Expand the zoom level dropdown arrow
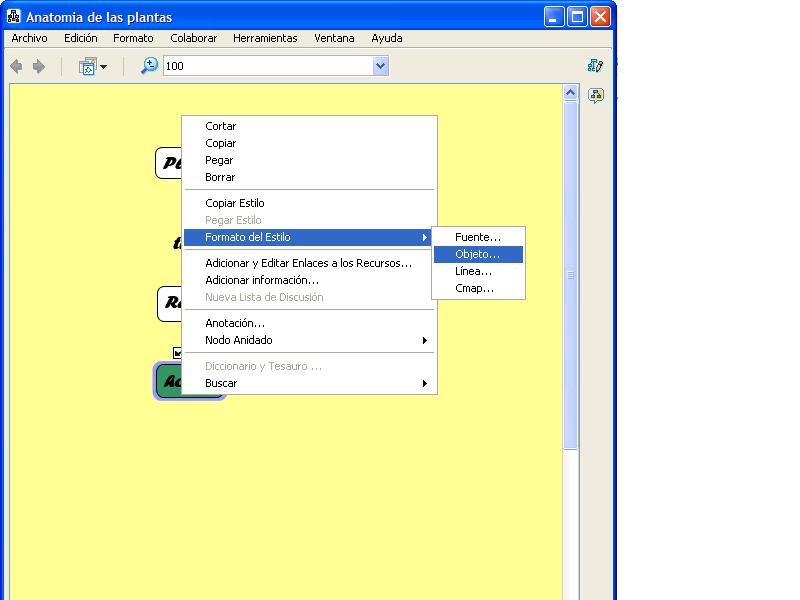The image size is (800, 600). (x=380, y=66)
